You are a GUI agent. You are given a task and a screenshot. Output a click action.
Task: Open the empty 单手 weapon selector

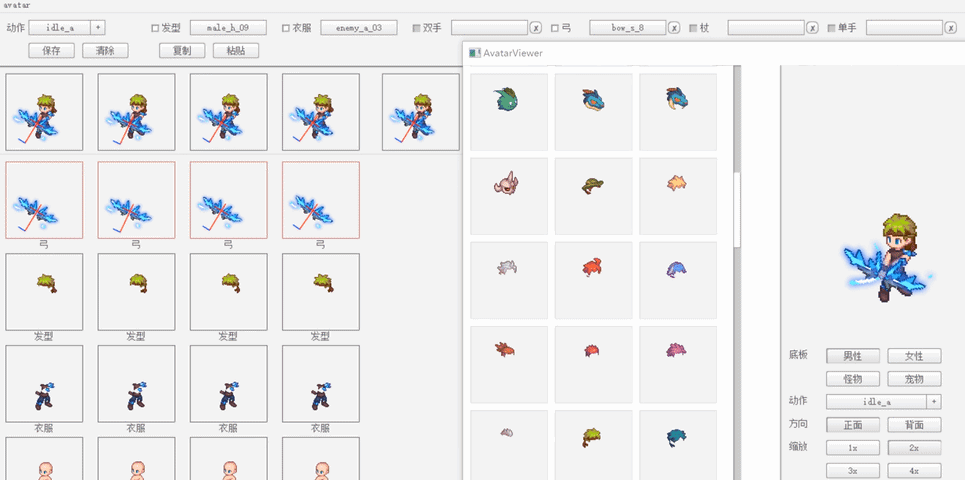click(904, 28)
